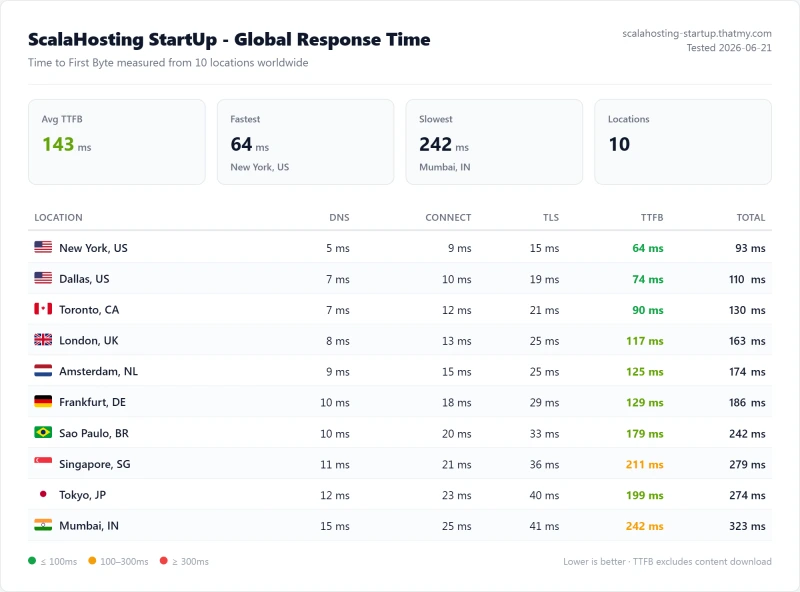Click the 23 ms connect for Tokyo
This screenshot has width=800, height=592.
(457, 495)
